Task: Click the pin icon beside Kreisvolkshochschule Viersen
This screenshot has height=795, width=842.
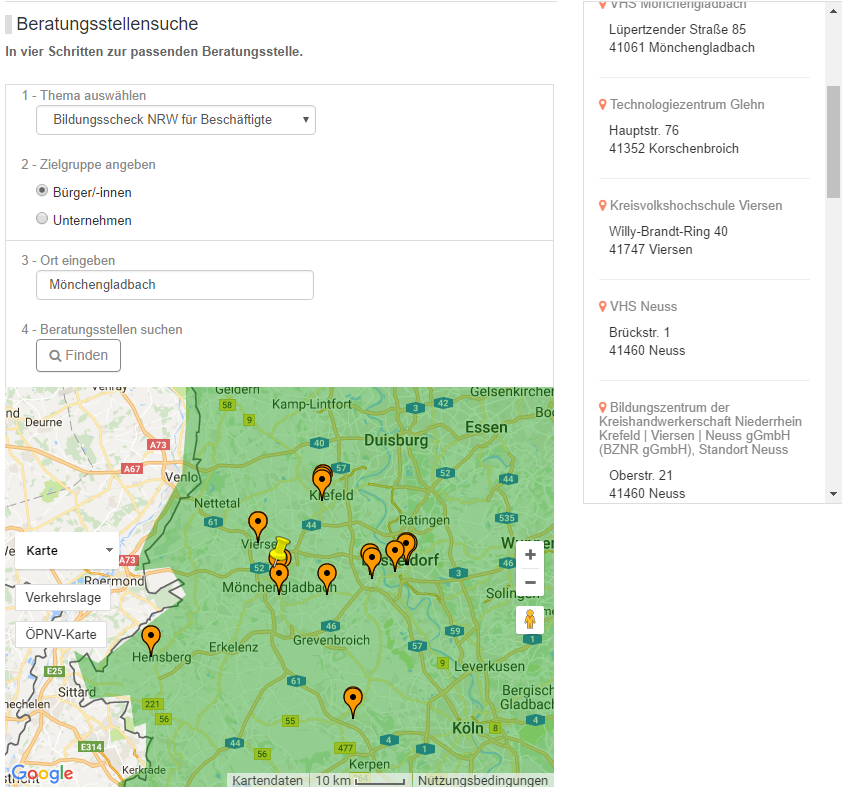Action: tap(603, 206)
